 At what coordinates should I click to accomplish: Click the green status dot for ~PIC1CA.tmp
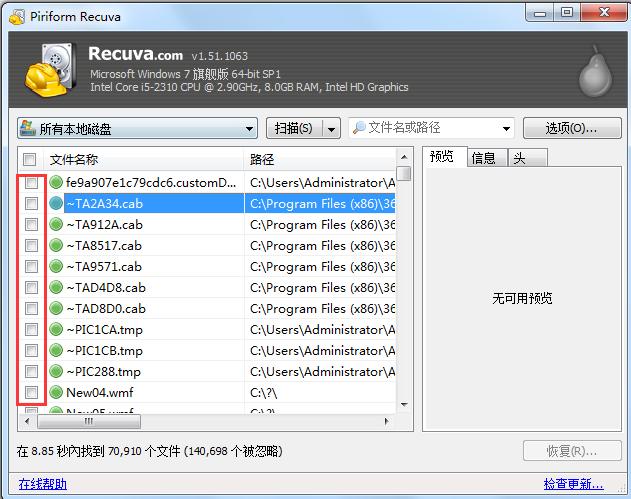56,329
